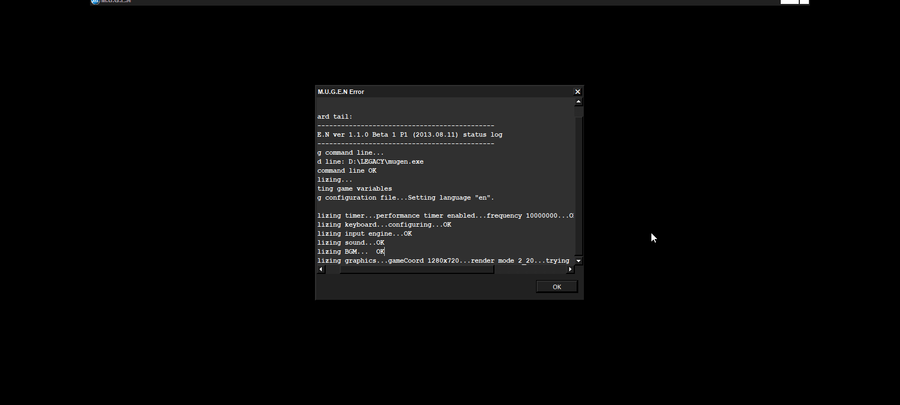This screenshot has height=405, width=900.
Task: Click the 'ting game variables' line
Action: coord(355,189)
